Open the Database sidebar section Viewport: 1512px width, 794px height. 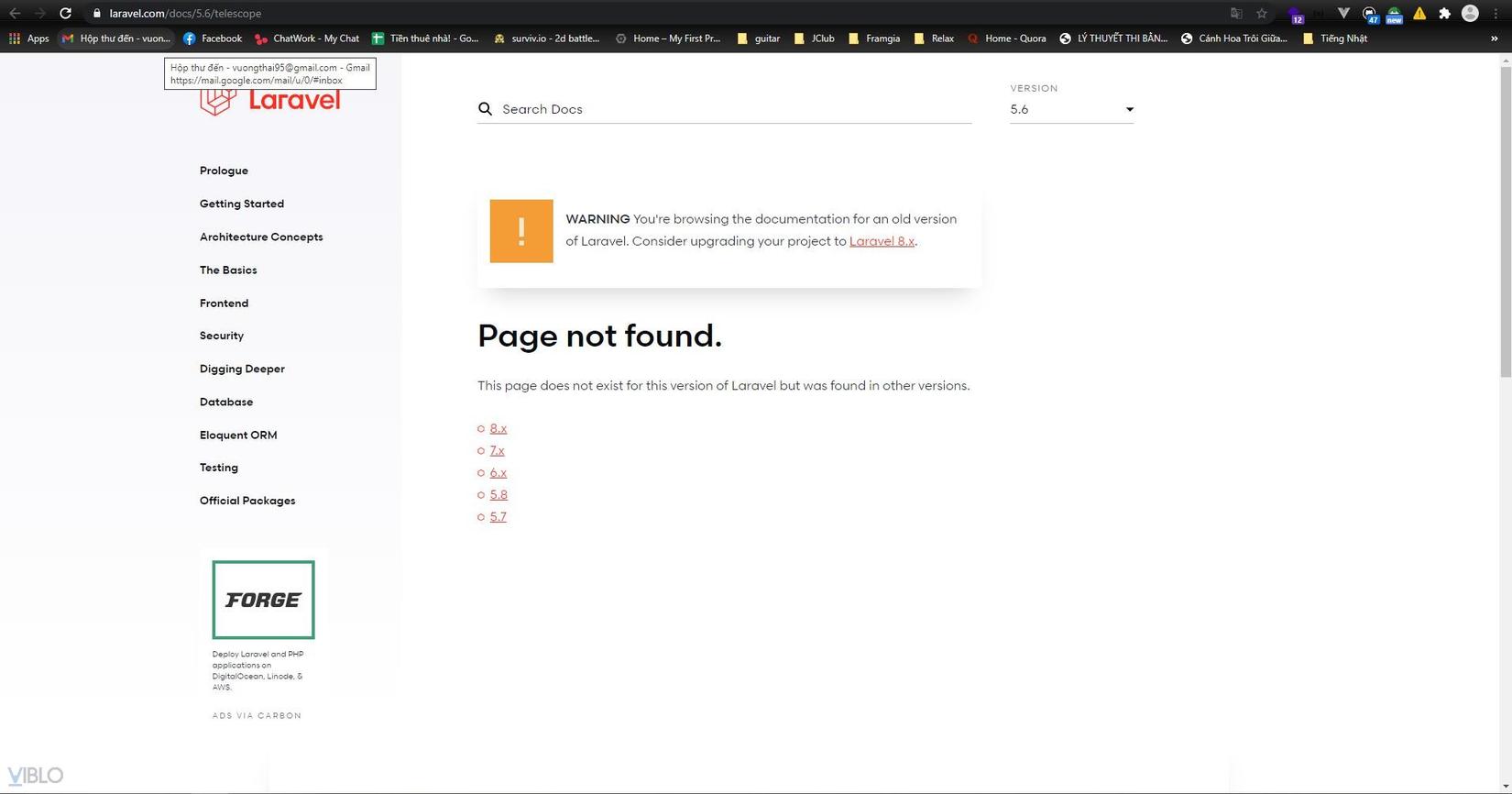pyautogui.click(x=226, y=402)
